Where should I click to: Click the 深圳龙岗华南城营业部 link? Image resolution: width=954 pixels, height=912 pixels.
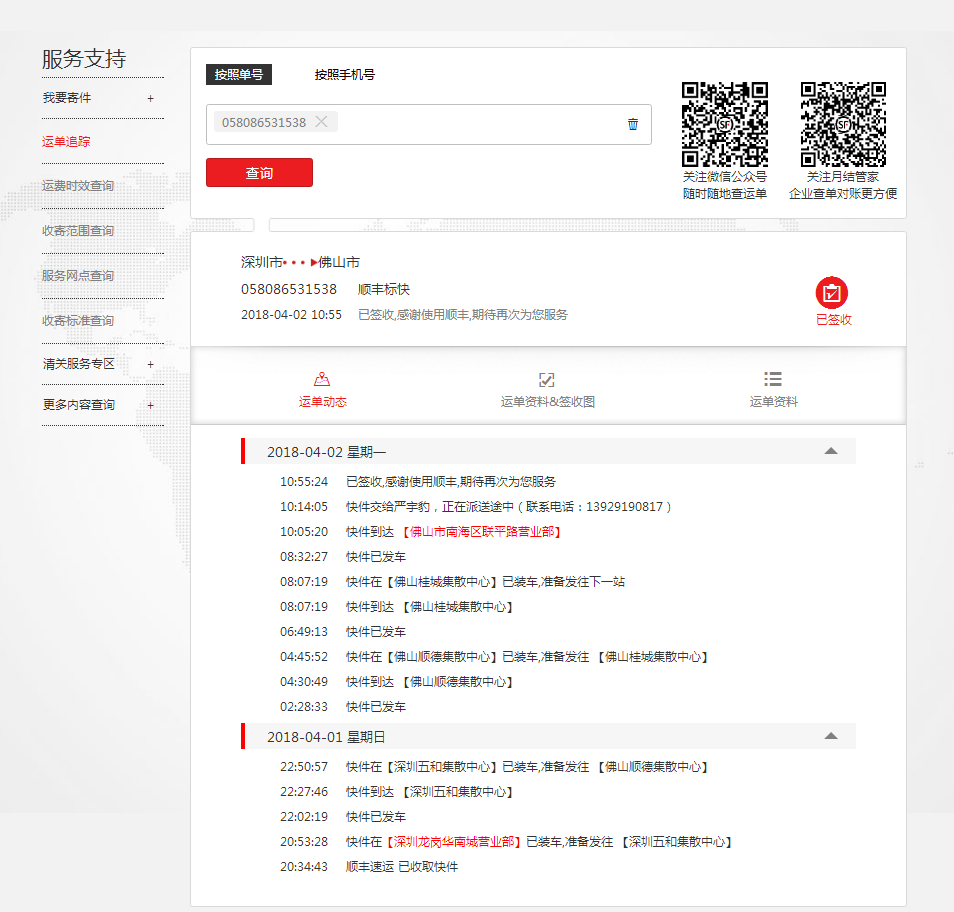[454, 842]
